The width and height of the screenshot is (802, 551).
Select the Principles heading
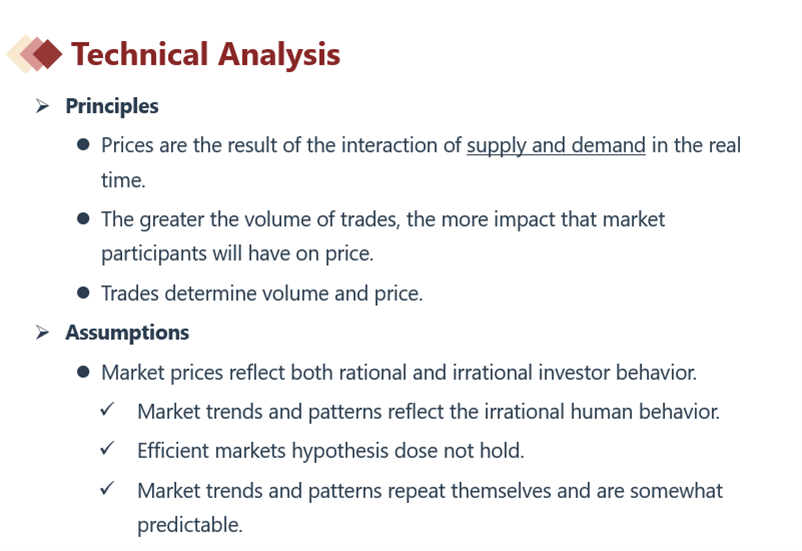112,106
